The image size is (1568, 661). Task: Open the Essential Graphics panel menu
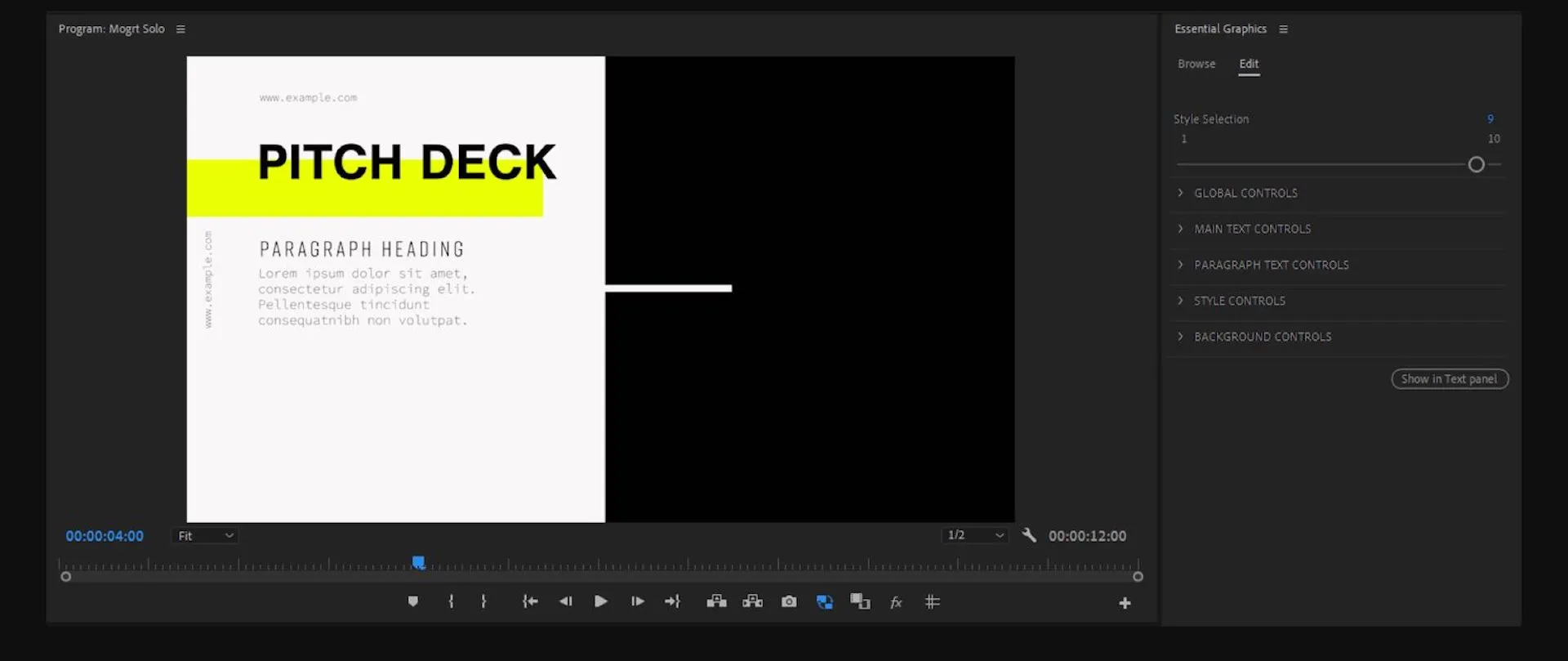[1283, 29]
